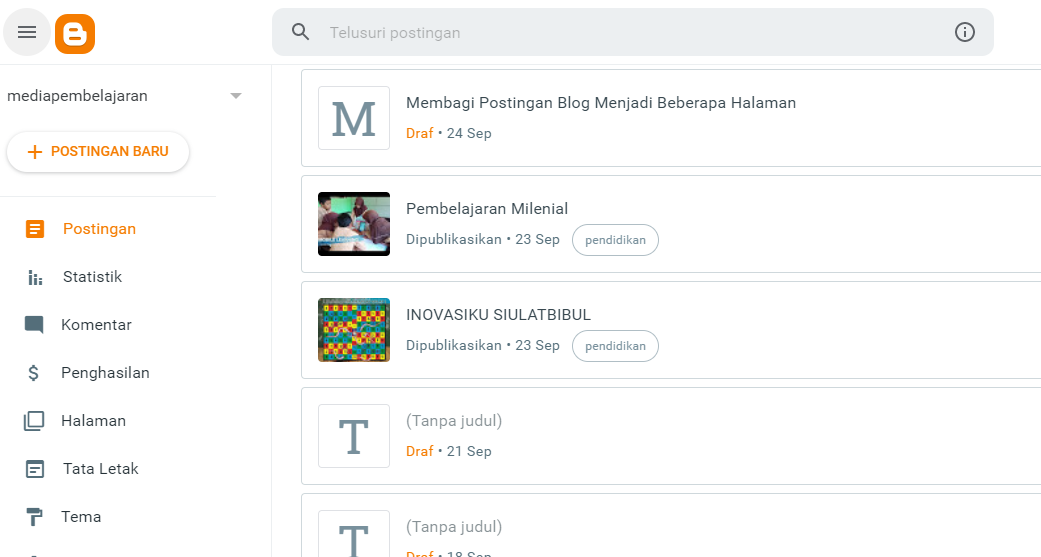The height and width of the screenshot is (557, 1041).
Task: Click the Pembelajaran Milenial photo thumbnail
Action: tap(354, 224)
